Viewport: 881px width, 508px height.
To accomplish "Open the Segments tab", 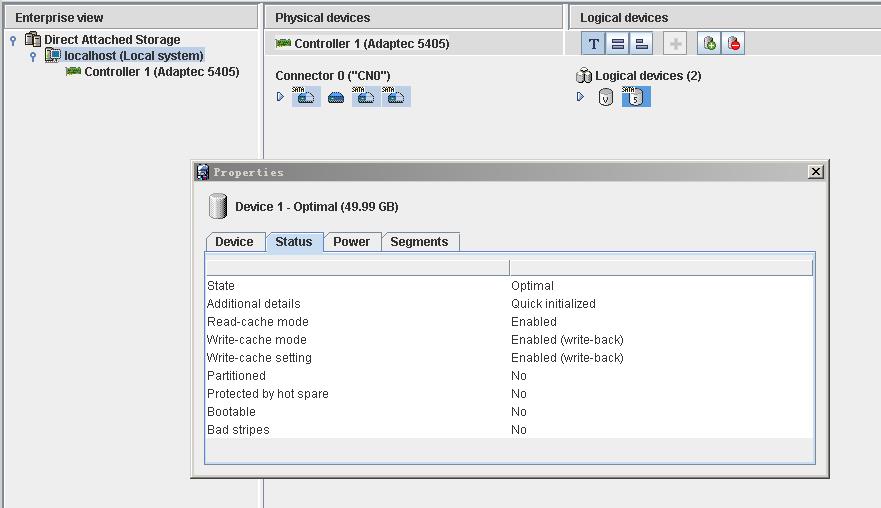I will (x=419, y=242).
